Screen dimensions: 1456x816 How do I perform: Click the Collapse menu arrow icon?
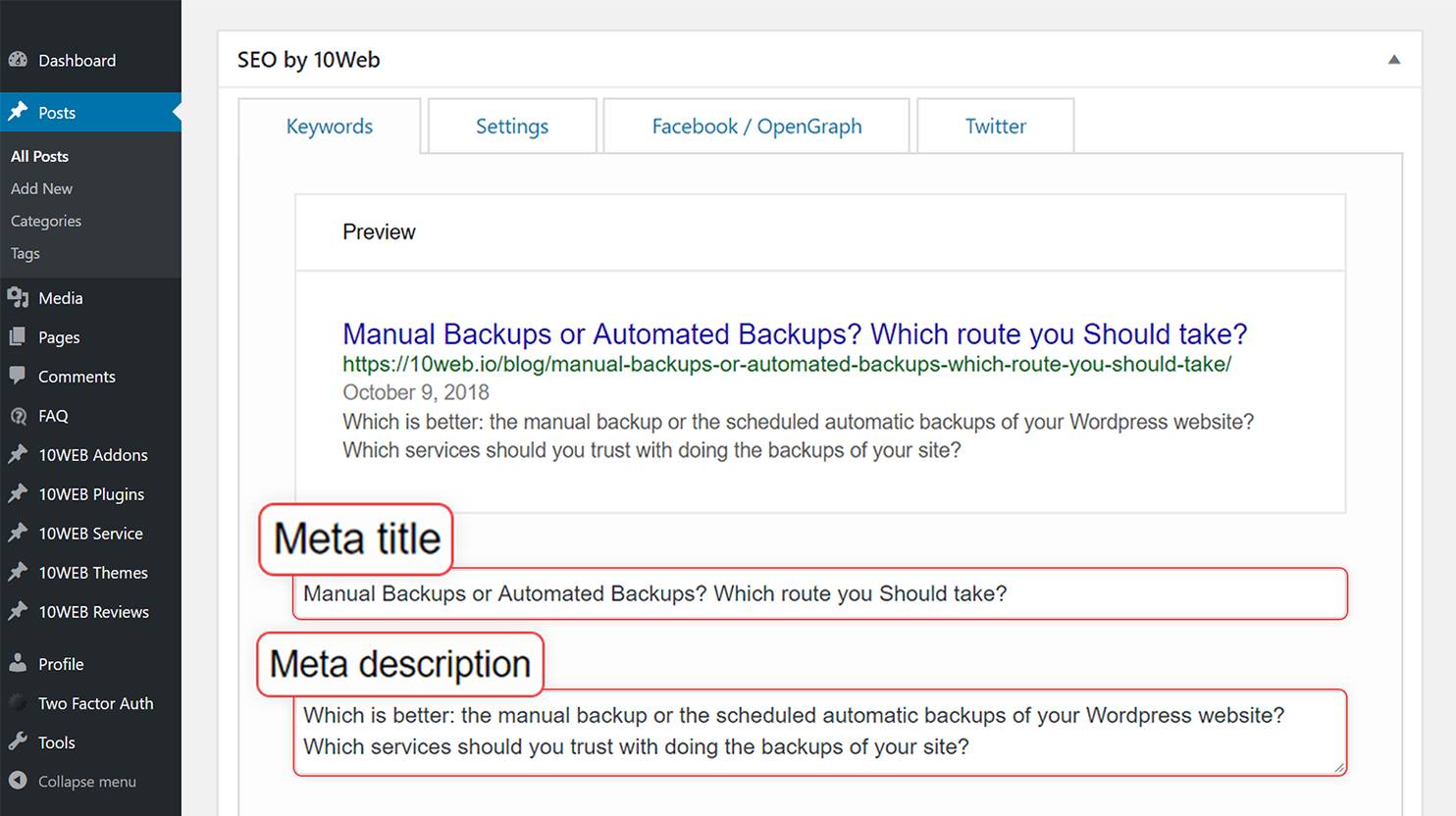tap(18, 781)
